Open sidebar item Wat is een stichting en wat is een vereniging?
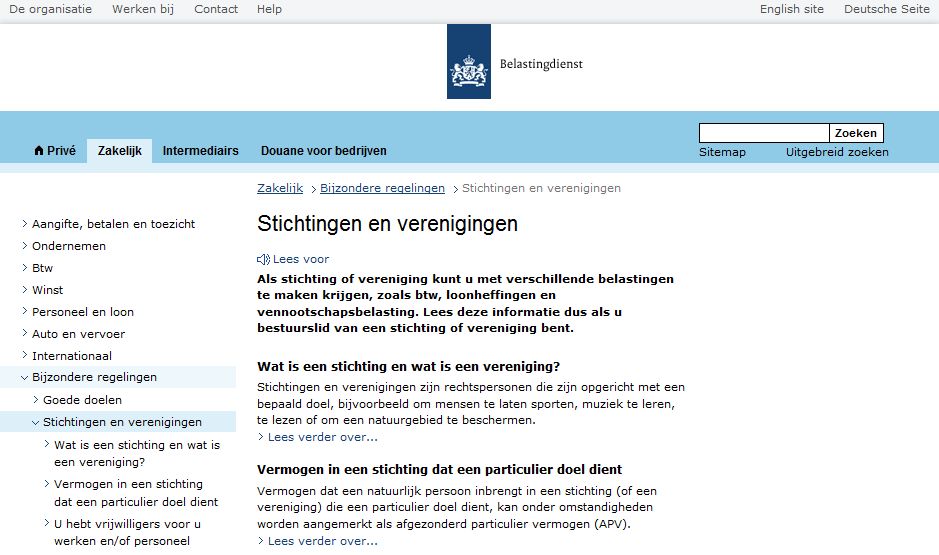Viewport: 939px width, 555px height. pos(137,453)
